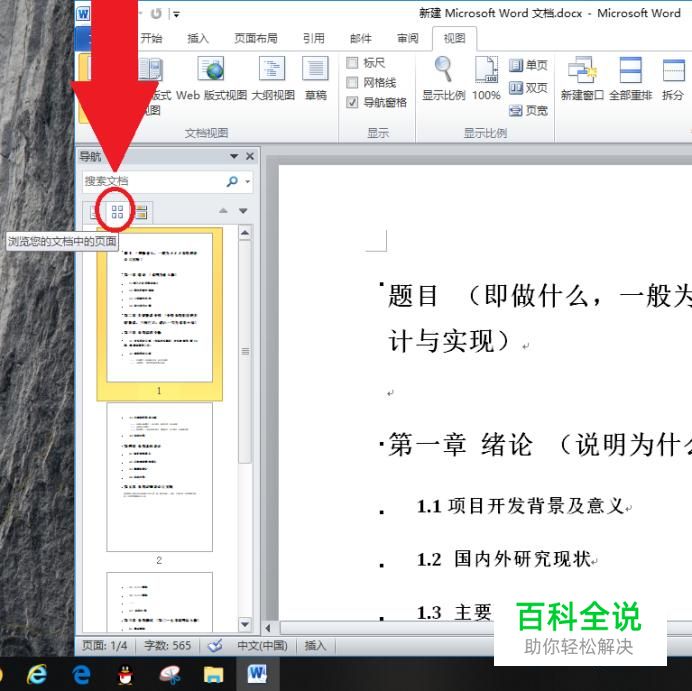Uncheck the Navigation Pane (导航窗格) checkbox
This screenshot has width=692, height=691.
(352, 102)
